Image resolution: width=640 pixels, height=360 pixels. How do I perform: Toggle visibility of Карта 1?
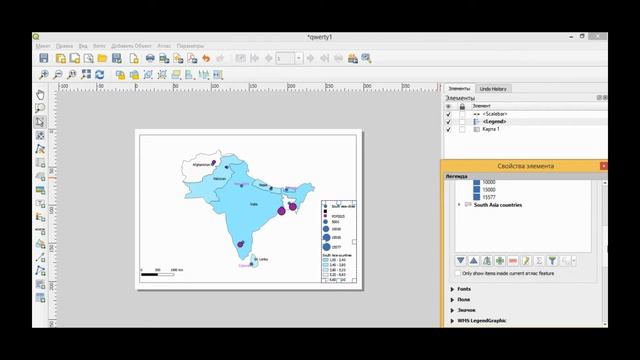[449, 129]
